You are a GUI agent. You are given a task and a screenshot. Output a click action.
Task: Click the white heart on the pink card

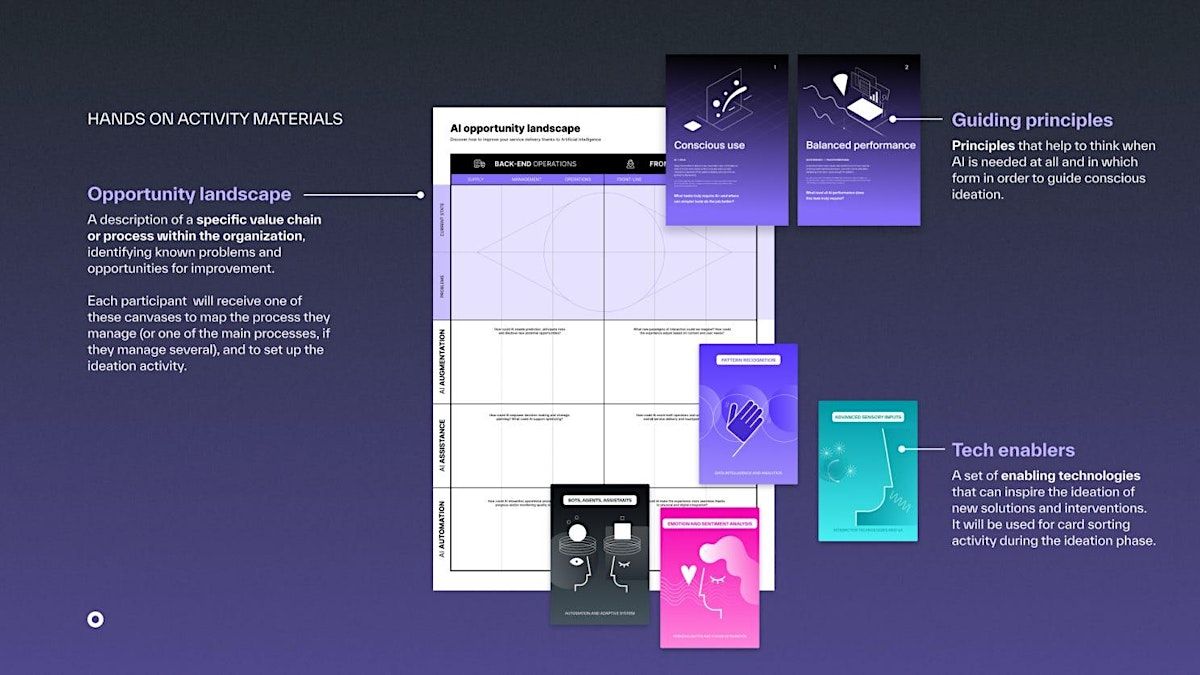(689, 575)
